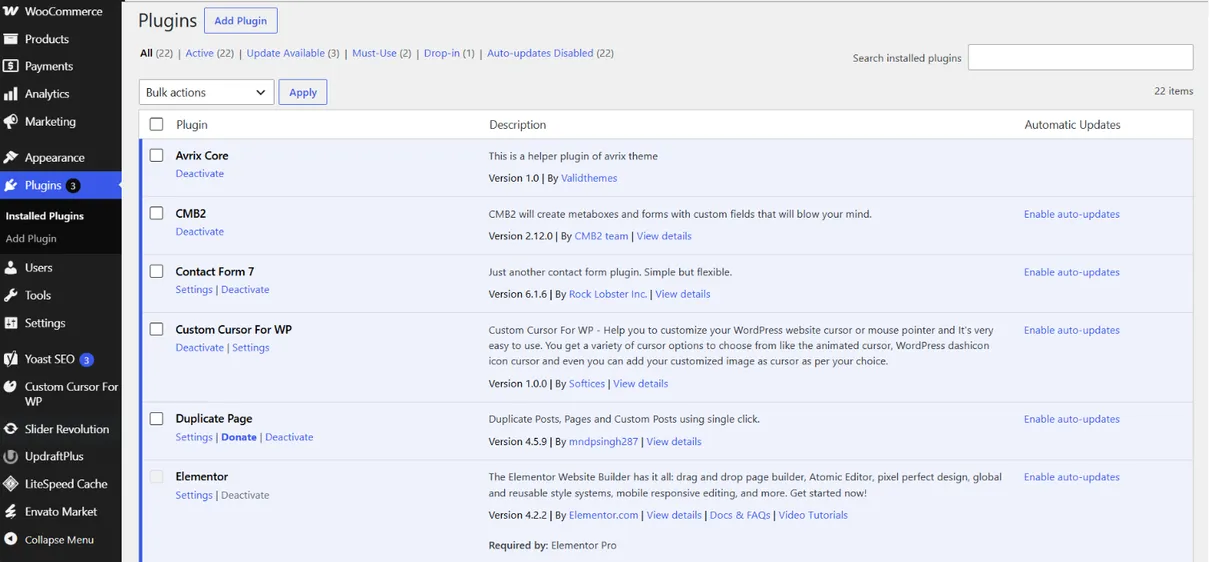Open the Products menu item
The height and width of the screenshot is (562, 1210).
click(47, 39)
